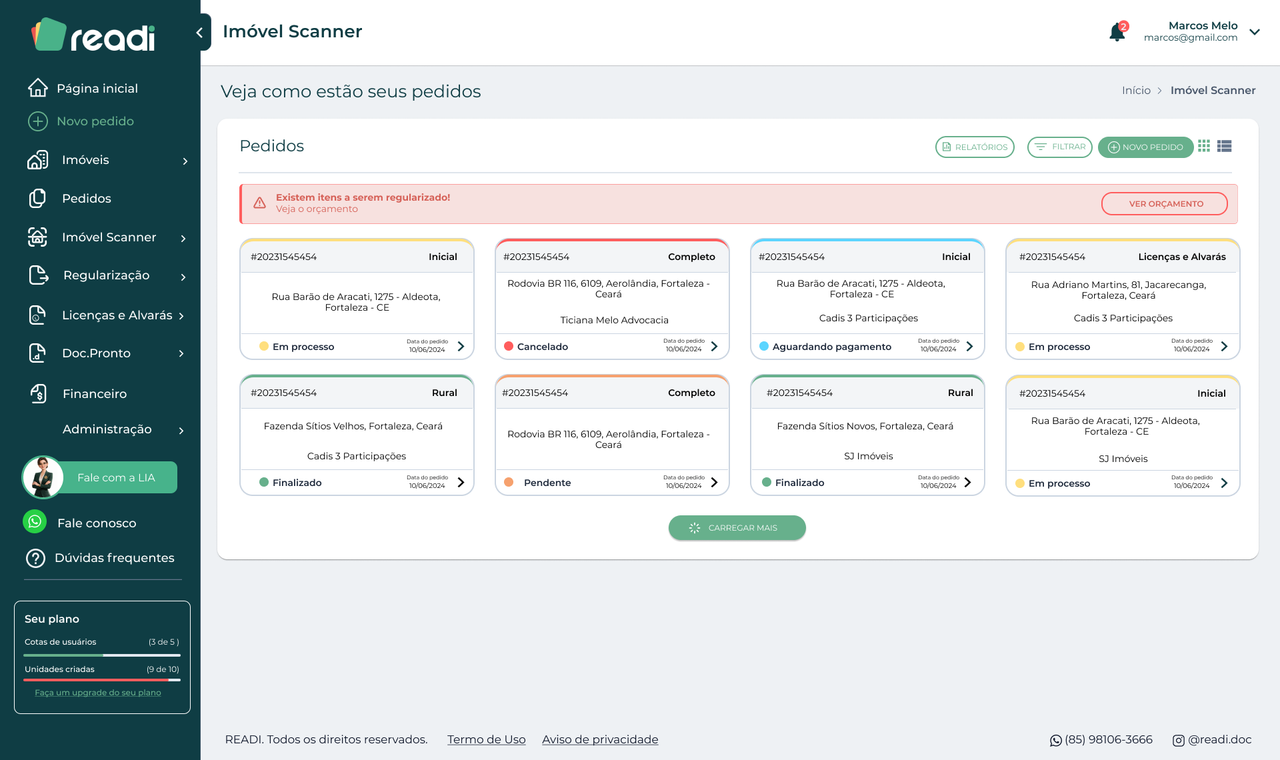Click the Instagram icon in footer
The width and height of the screenshot is (1280, 760).
(x=1178, y=740)
